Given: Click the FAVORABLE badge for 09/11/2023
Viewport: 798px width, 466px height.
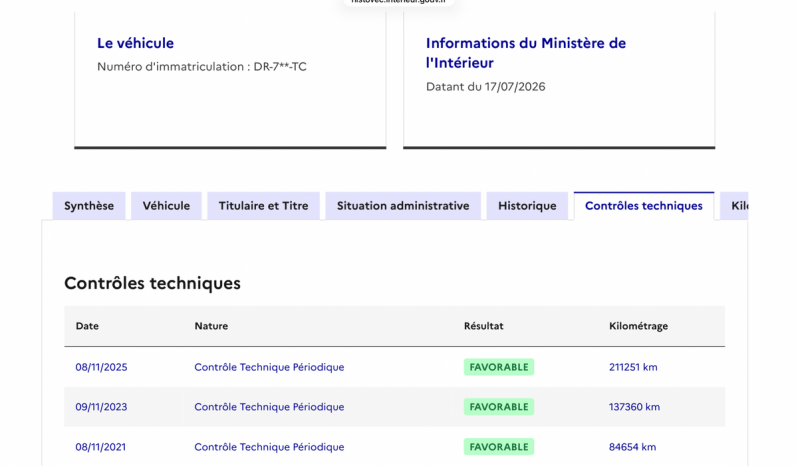Looking at the screenshot, I should (499, 407).
